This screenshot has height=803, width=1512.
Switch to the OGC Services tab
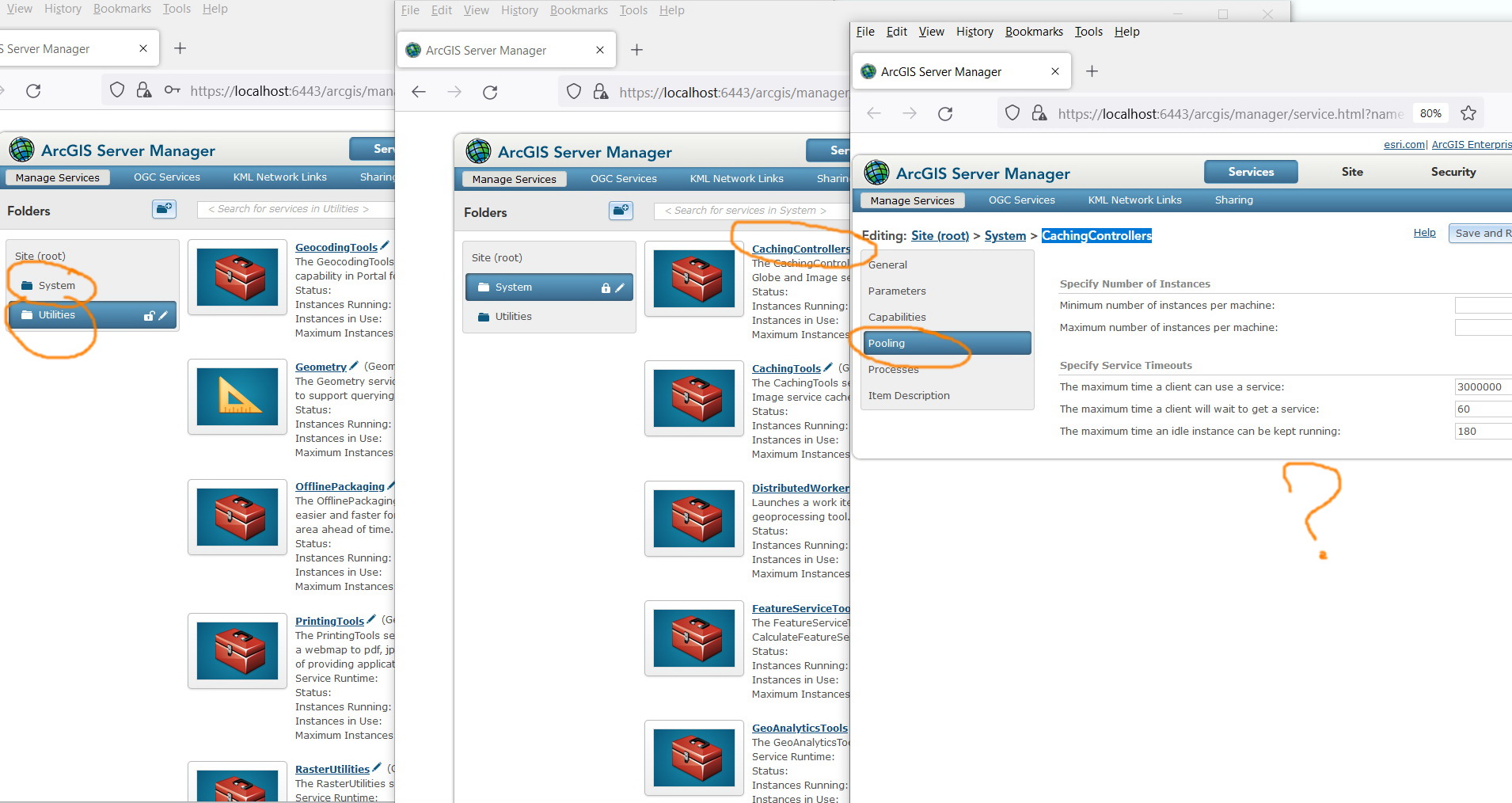tap(1021, 200)
